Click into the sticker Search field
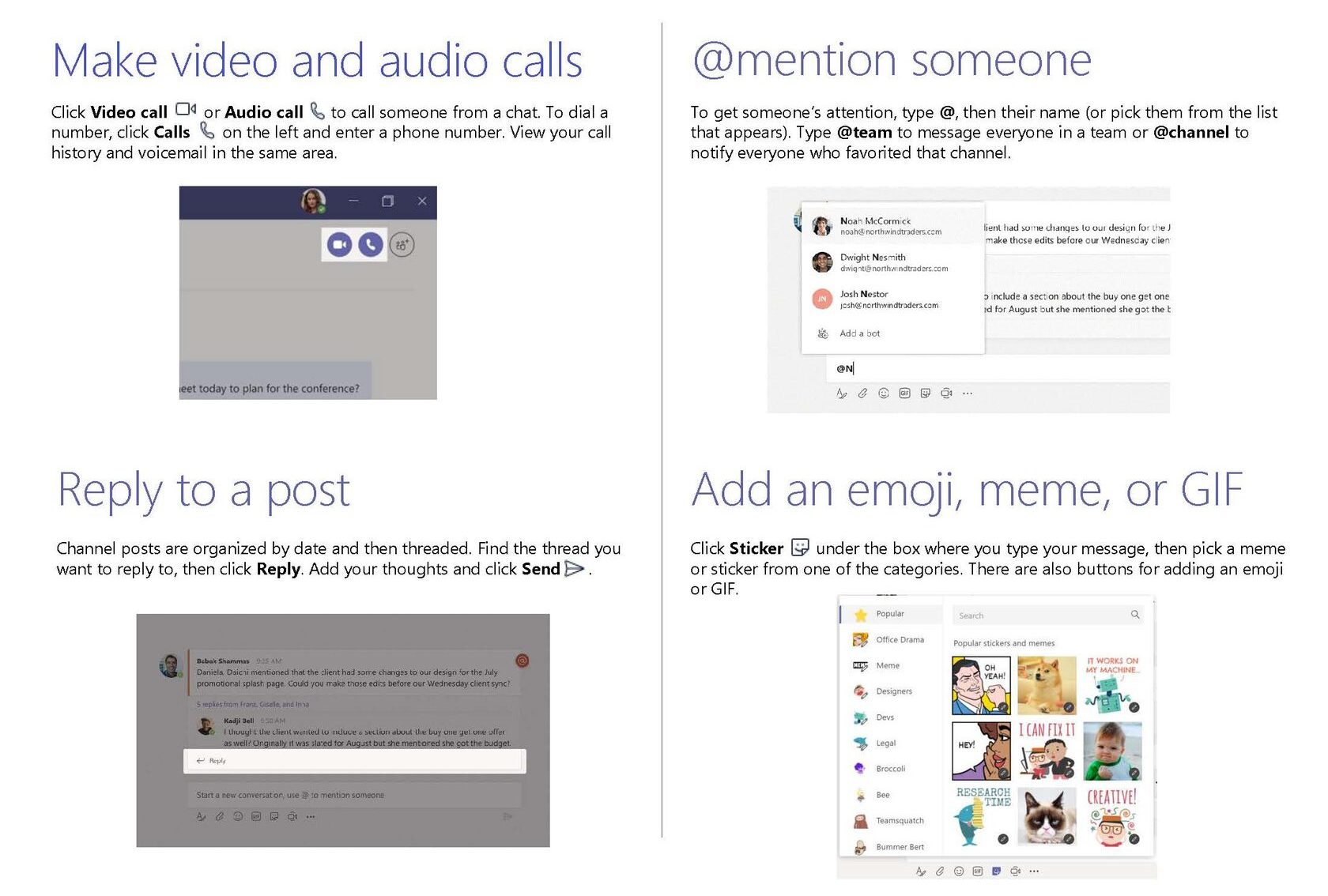 (x=1039, y=616)
